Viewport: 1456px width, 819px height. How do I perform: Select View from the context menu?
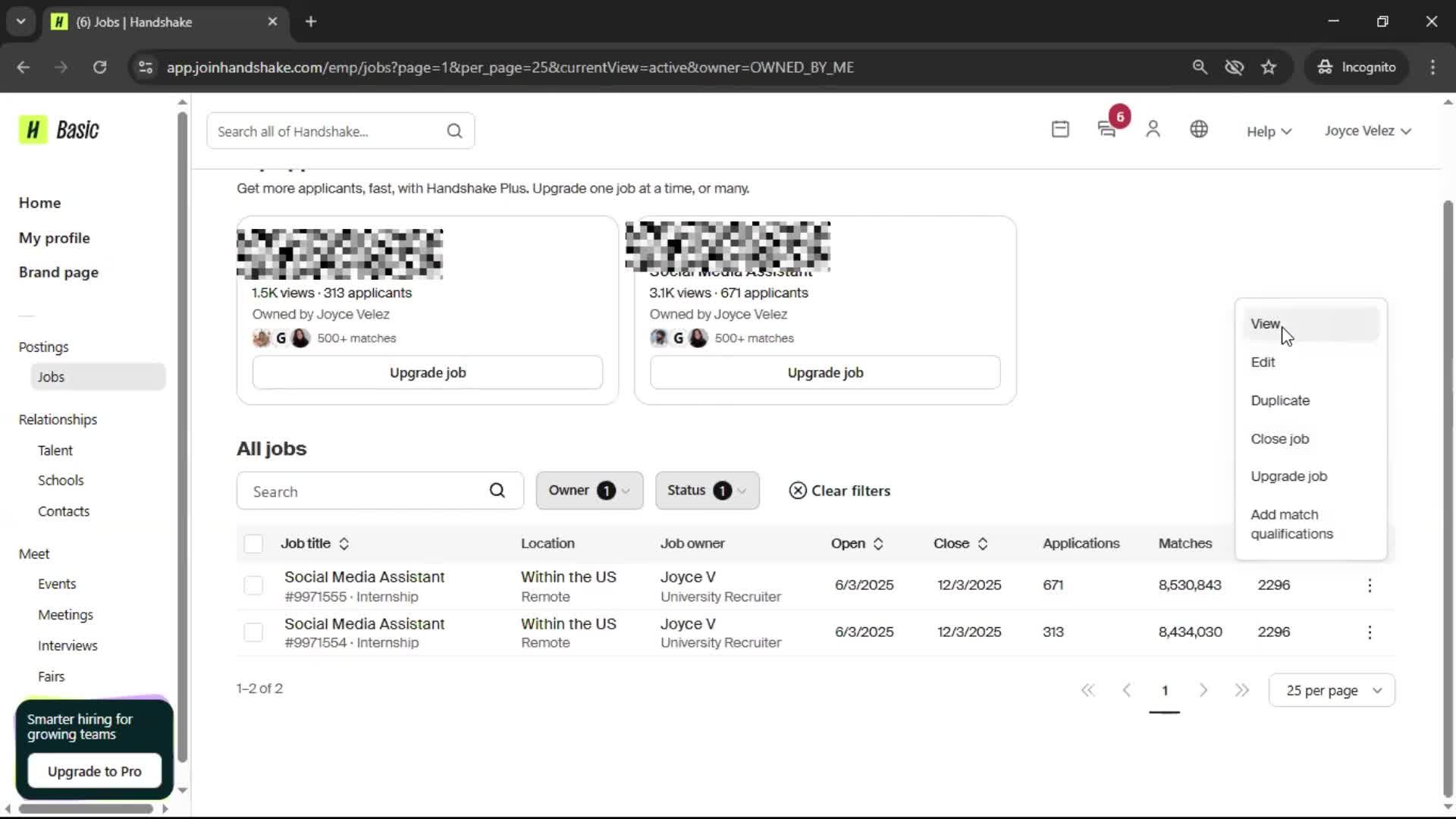[1310, 324]
